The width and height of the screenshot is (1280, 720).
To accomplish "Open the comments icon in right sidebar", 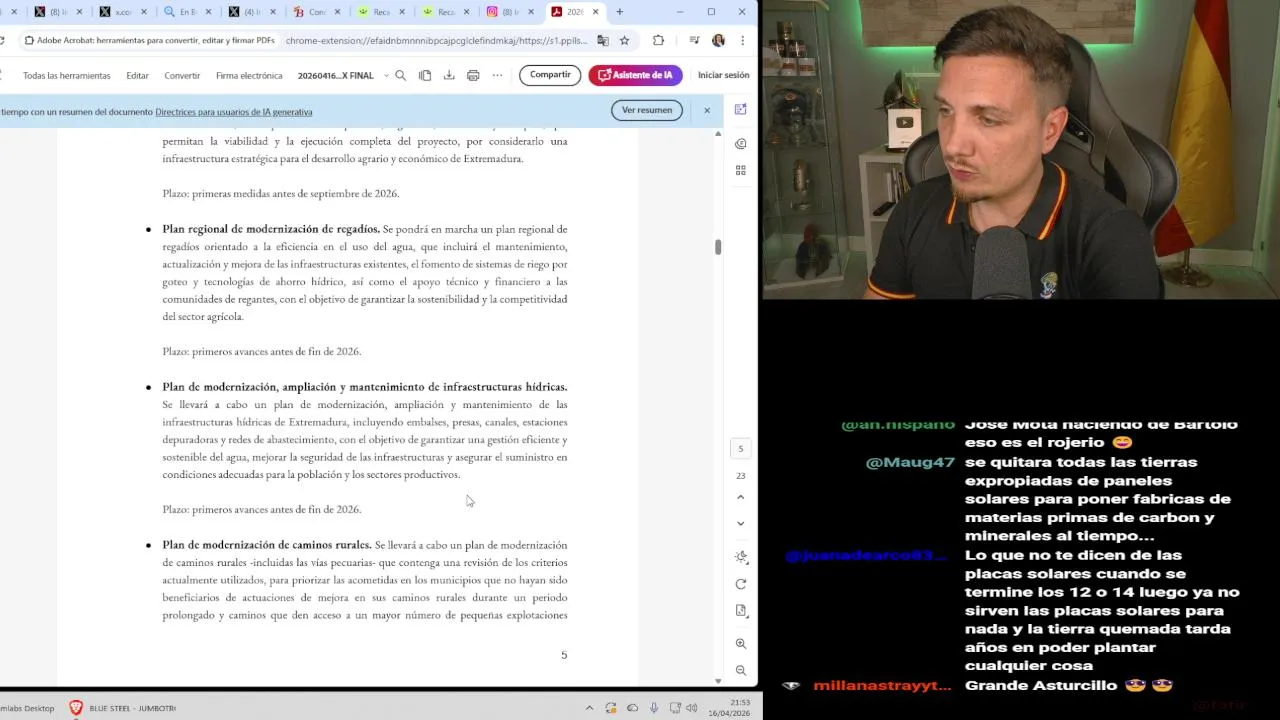I will [x=741, y=144].
